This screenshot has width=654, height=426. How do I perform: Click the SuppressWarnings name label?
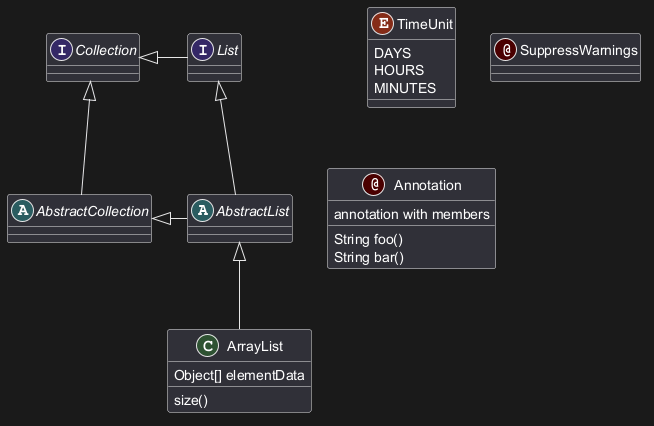(578, 50)
